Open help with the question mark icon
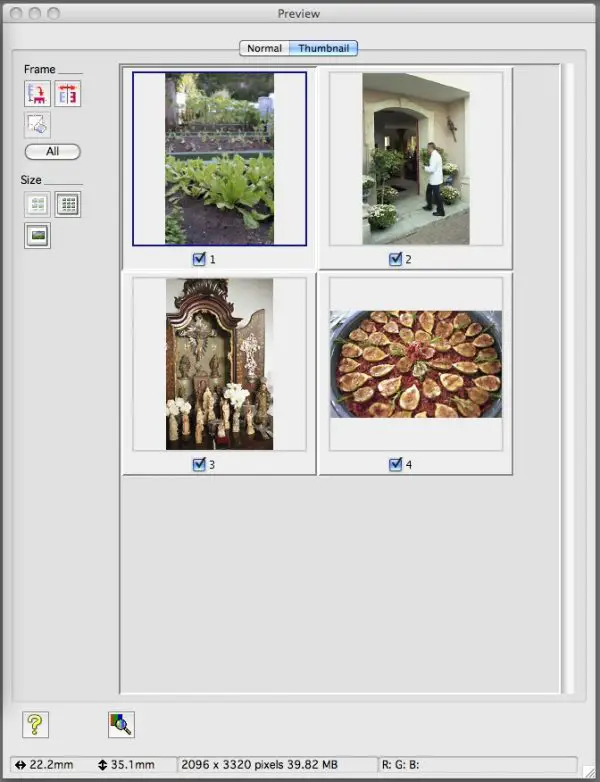Image resolution: width=600 pixels, height=782 pixels. [35, 724]
